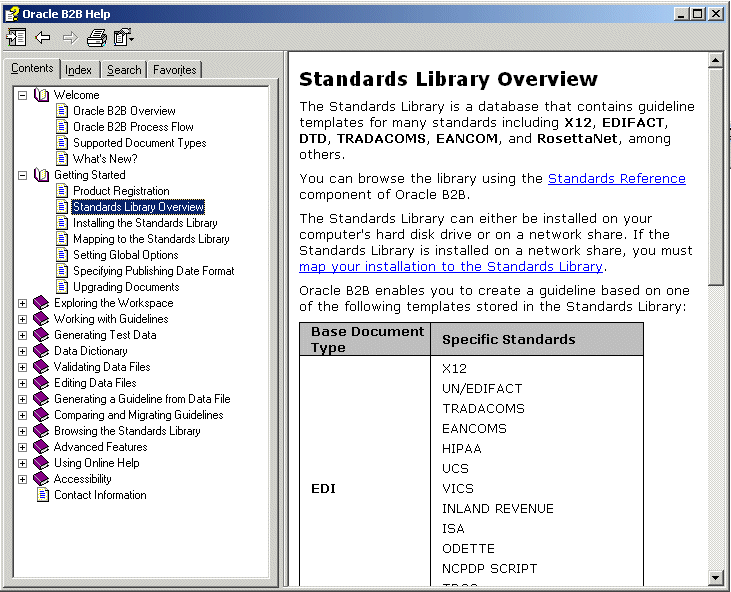Viewport: 731px width, 592px height.
Task: Expand the Validating Data Files node
Action: click(x=22, y=367)
